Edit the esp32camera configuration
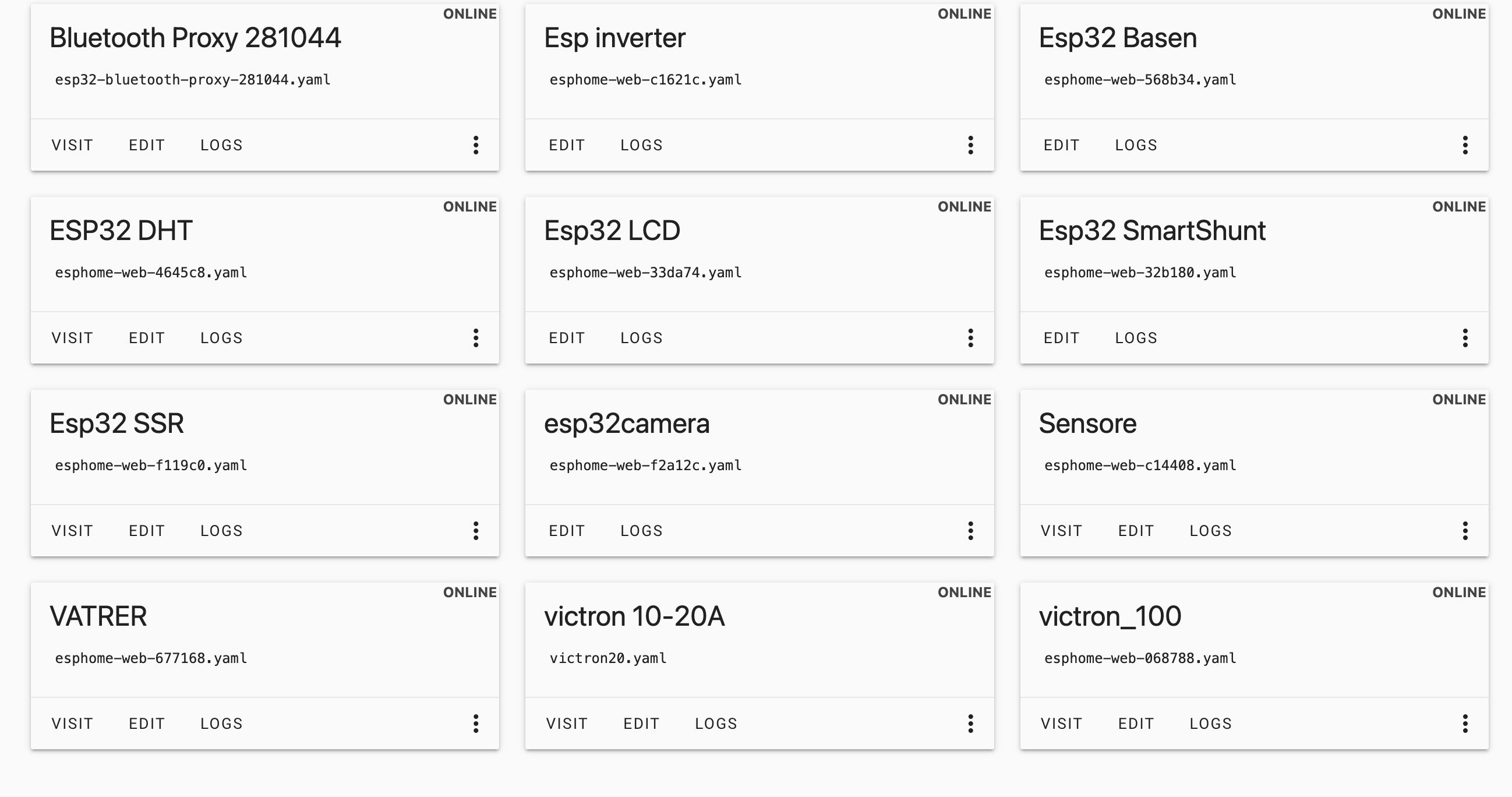1512x797 pixels. click(x=566, y=530)
